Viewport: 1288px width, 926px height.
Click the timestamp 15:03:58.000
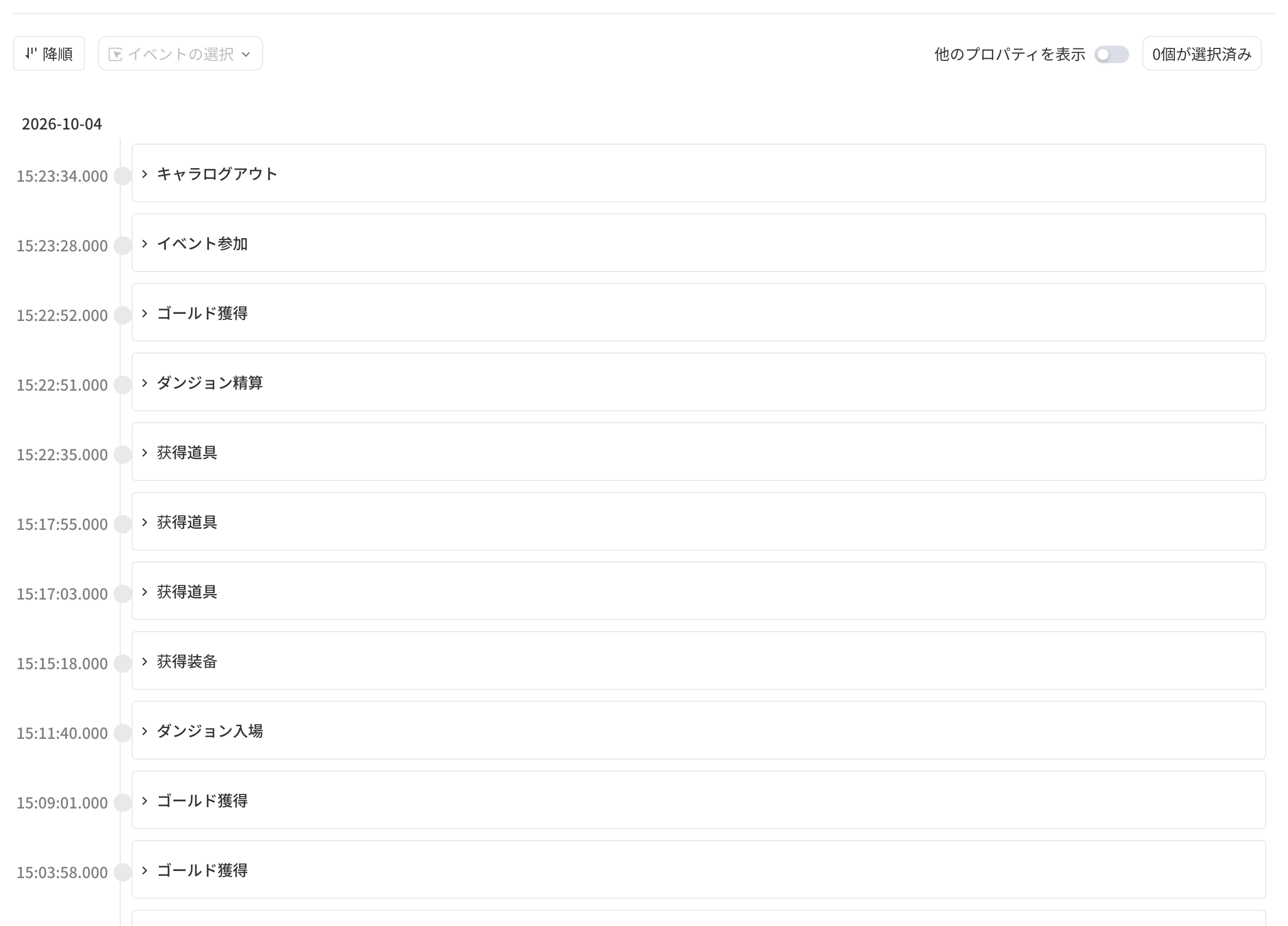point(62,872)
